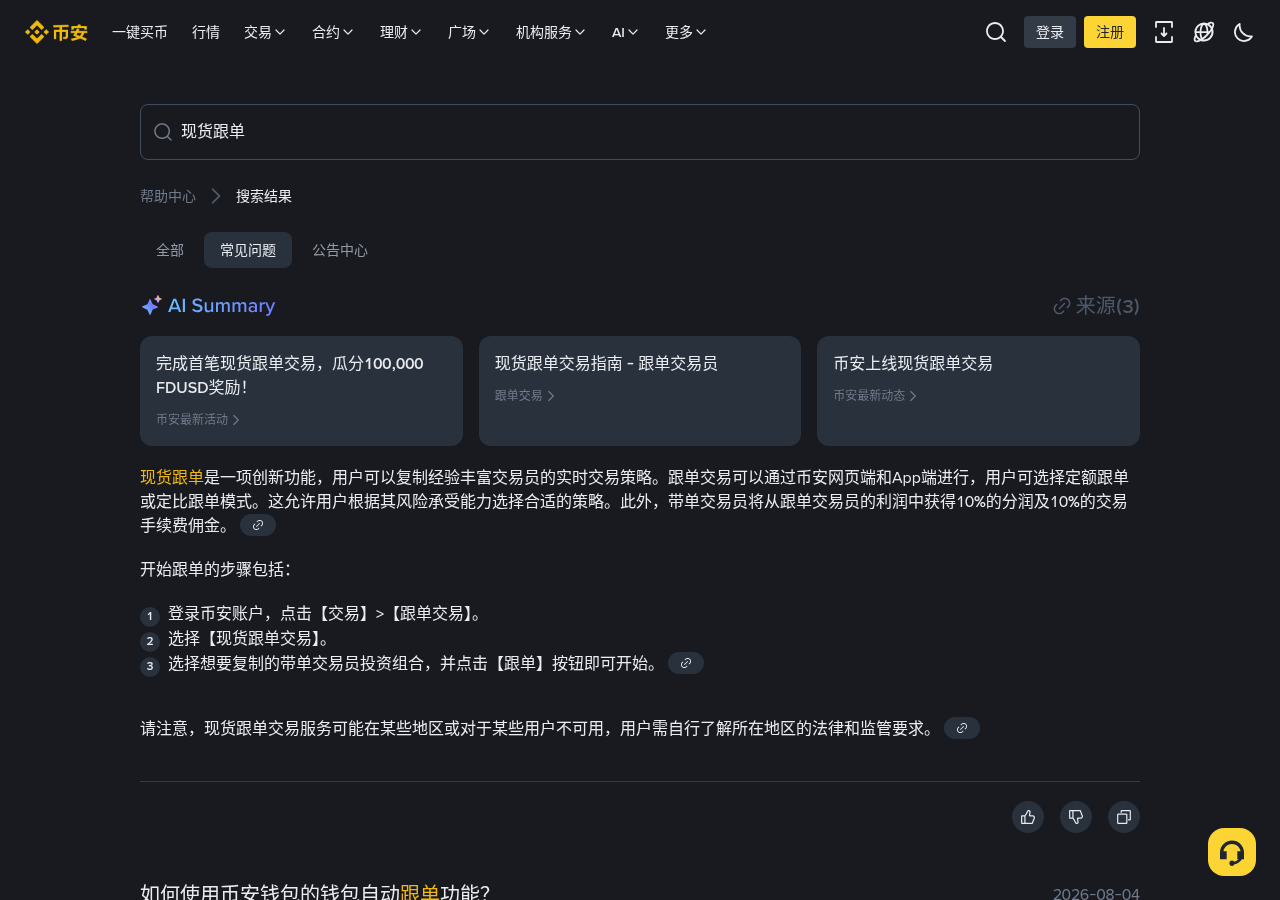Open 来源(3) sources link
Image resolution: width=1280 pixels, height=900 pixels.
(1096, 306)
